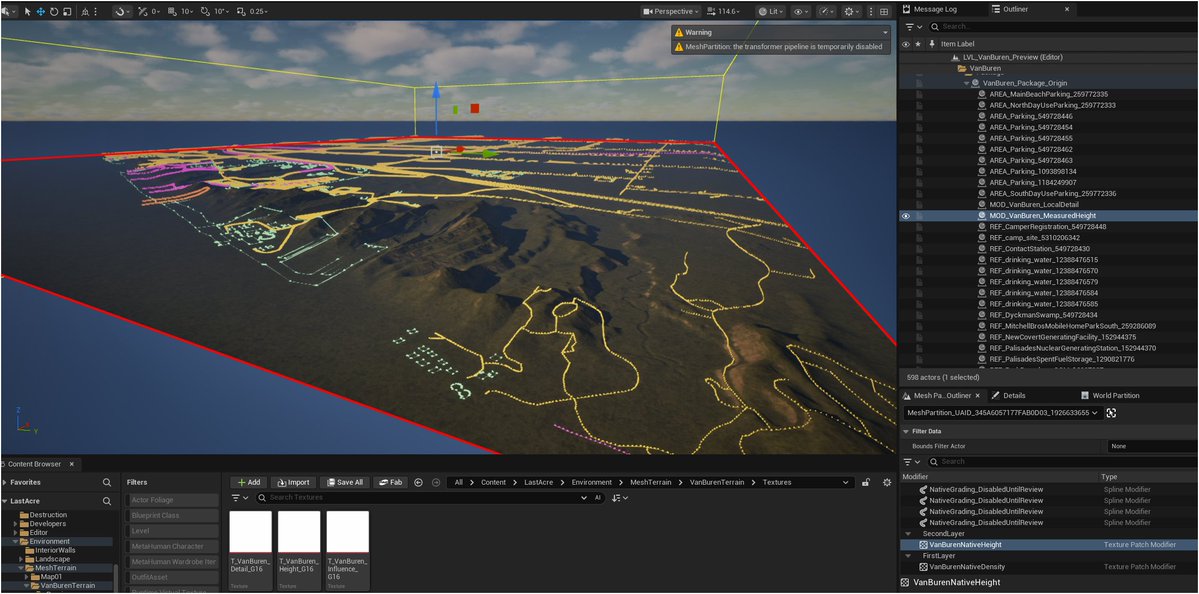
Task: Open scale snap 0.25 value dropdown
Action: tap(259, 11)
